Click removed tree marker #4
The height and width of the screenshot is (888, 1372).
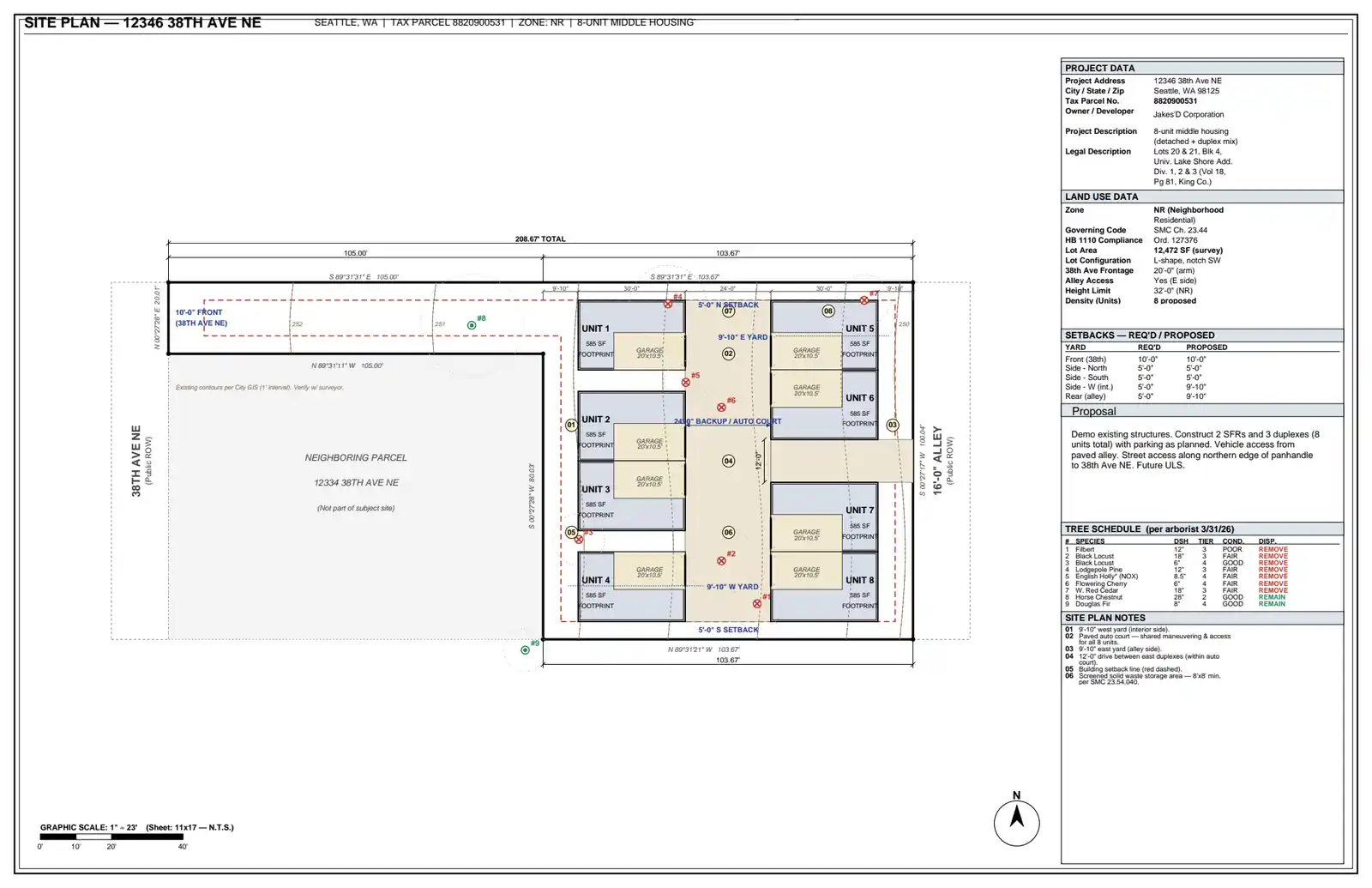(668, 305)
